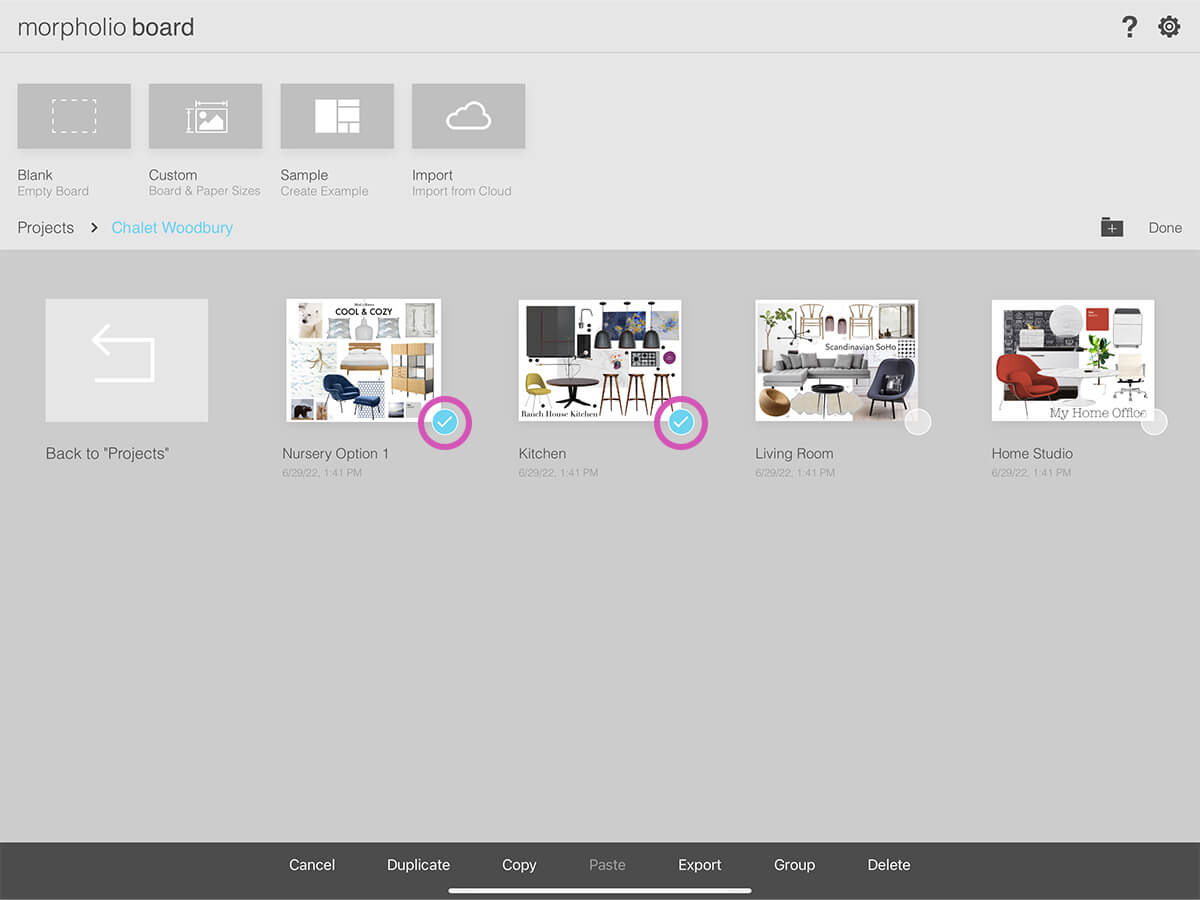
Task: Click the Back to Projects arrow tile
Action: [127, 360]
